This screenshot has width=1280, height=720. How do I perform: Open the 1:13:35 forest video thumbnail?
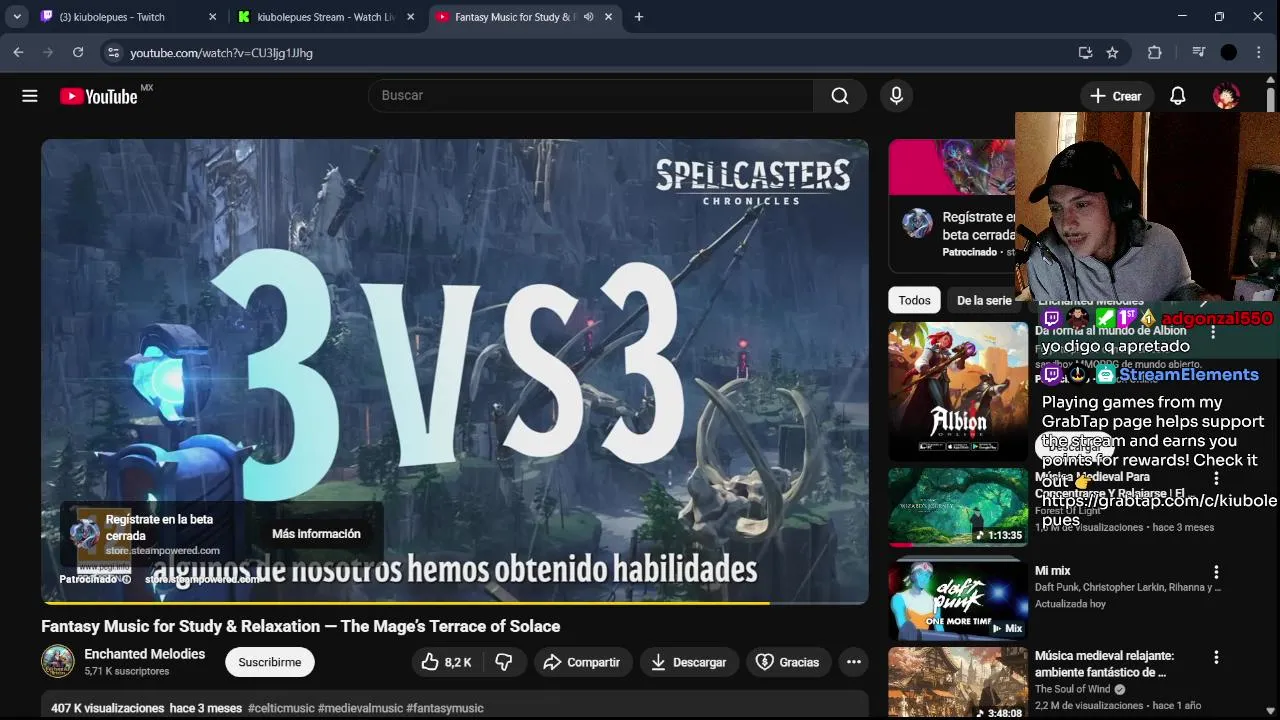(958, 507)
